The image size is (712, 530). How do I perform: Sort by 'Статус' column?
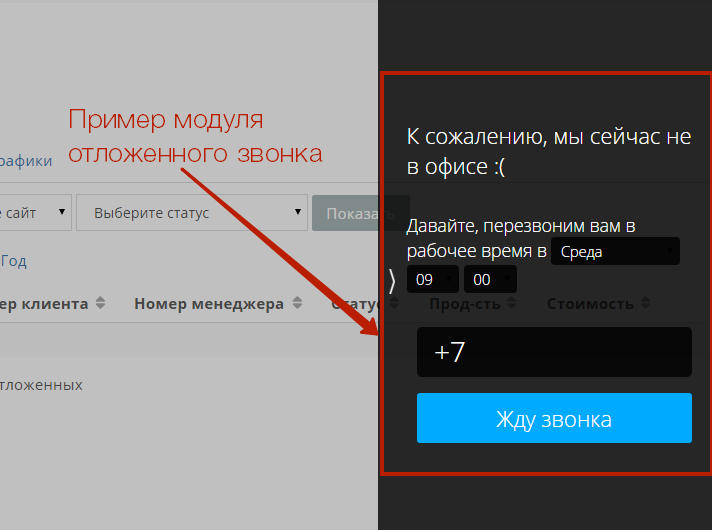click(365, 303)
